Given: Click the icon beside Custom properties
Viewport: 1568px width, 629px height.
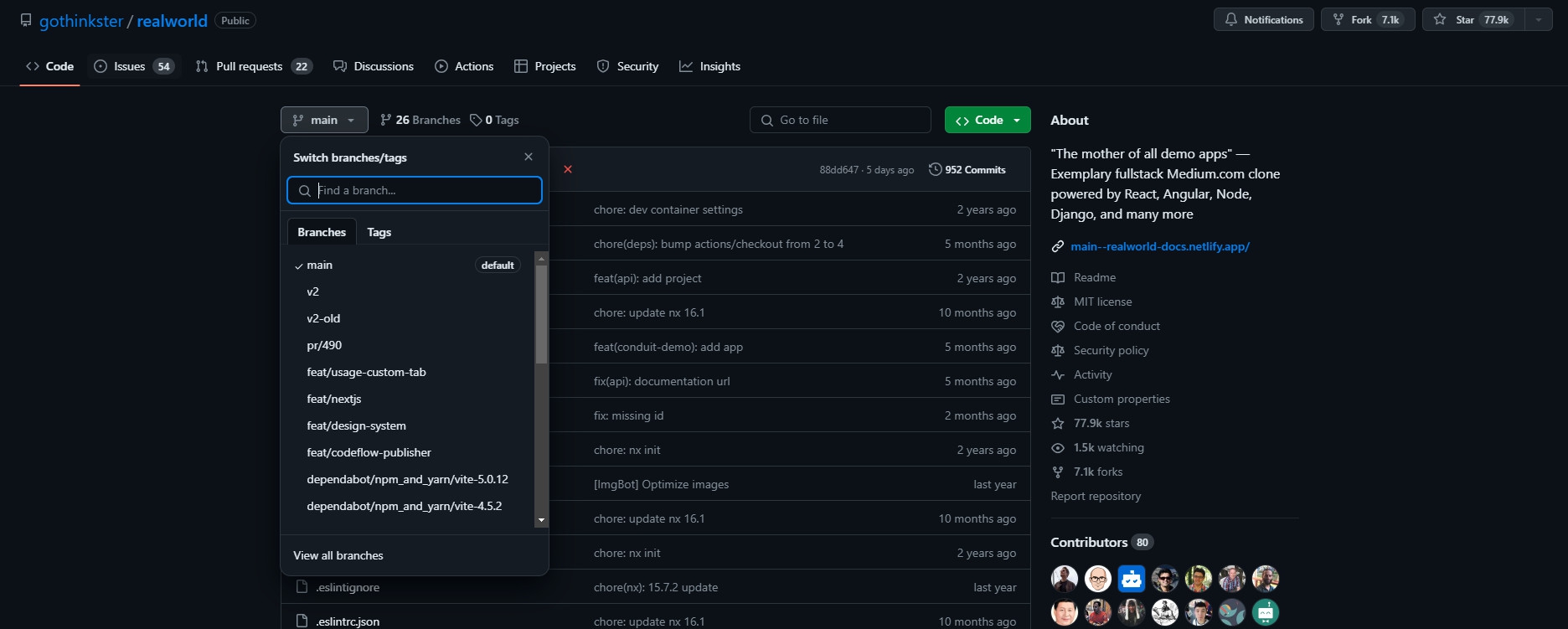Looking at the screenshot, I should click(x=1058, y=400).
